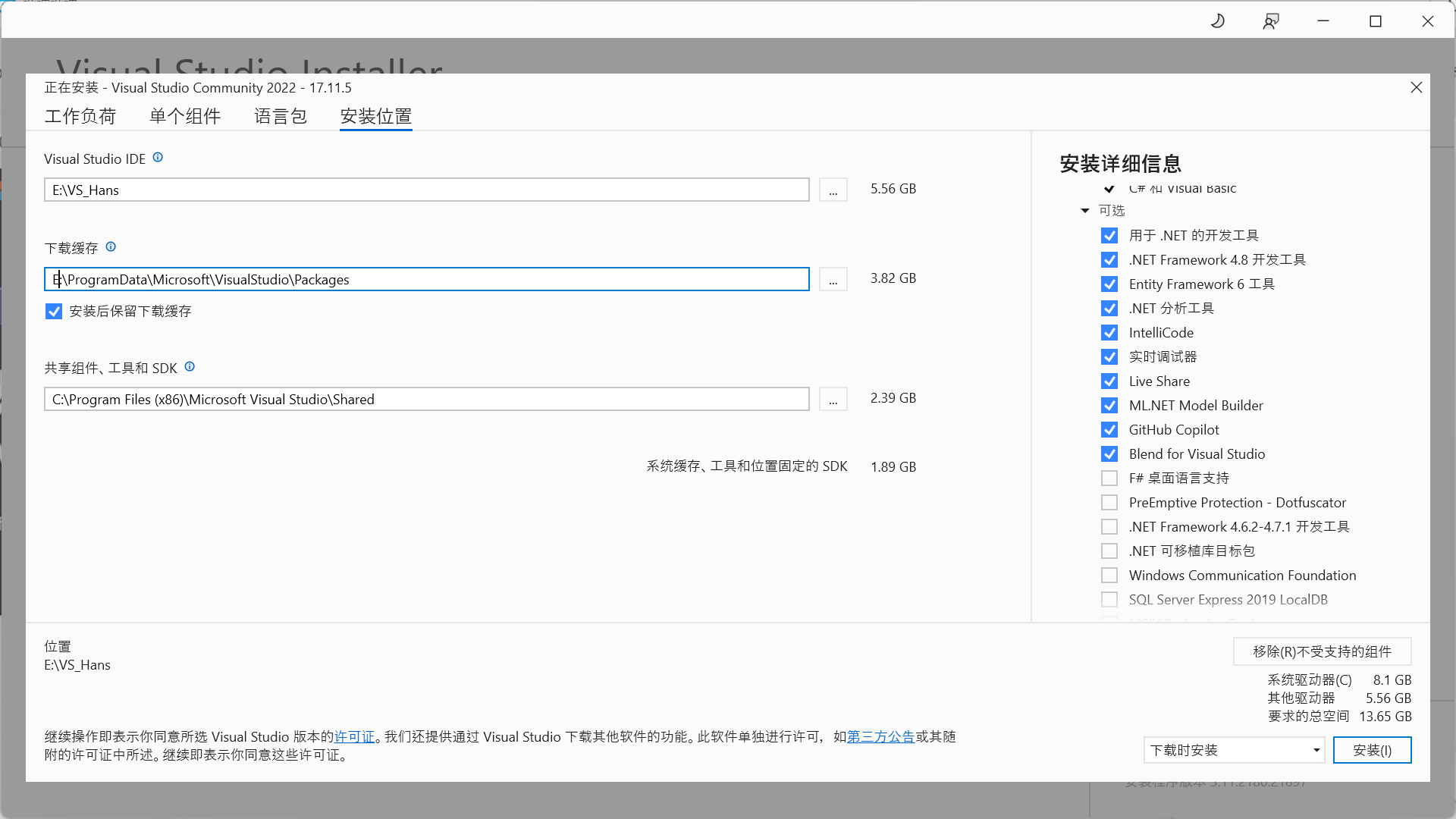This screenshot has width=1456, height=819.
Task: Uncheck Blend for Visual Studio
Action: click(x=1109, y=454)
